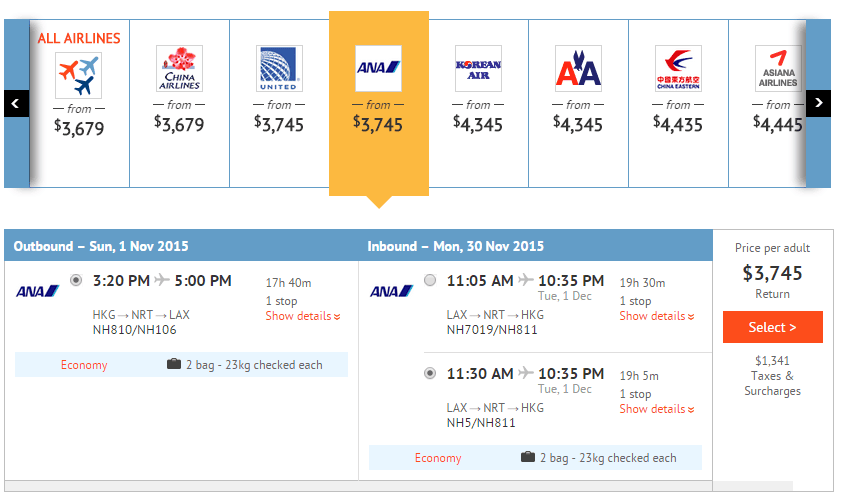The image size is (842, 494).
Task: Choose the 11:30 AM inbound flight radio
Action: tap(430, 374)
